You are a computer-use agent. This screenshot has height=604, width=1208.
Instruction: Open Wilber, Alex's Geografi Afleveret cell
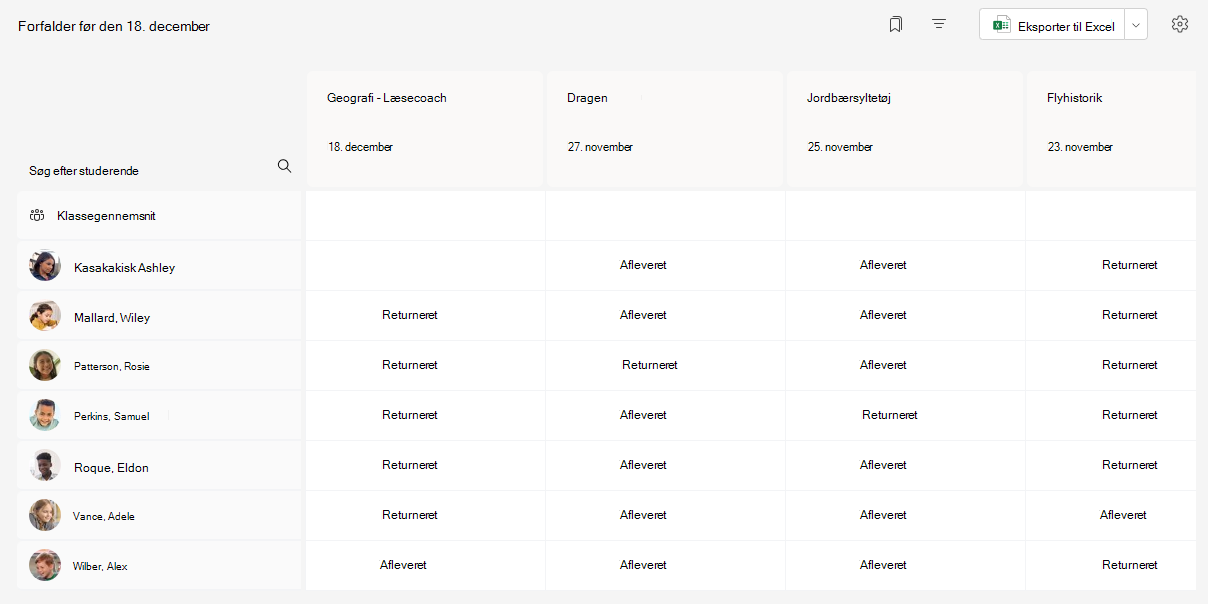(x=403, y=565)
